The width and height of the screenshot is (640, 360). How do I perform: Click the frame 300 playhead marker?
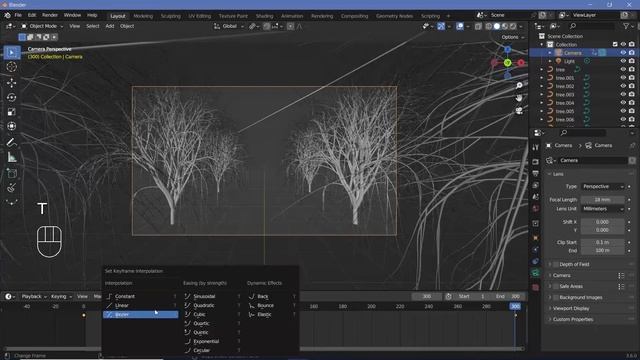515,306
